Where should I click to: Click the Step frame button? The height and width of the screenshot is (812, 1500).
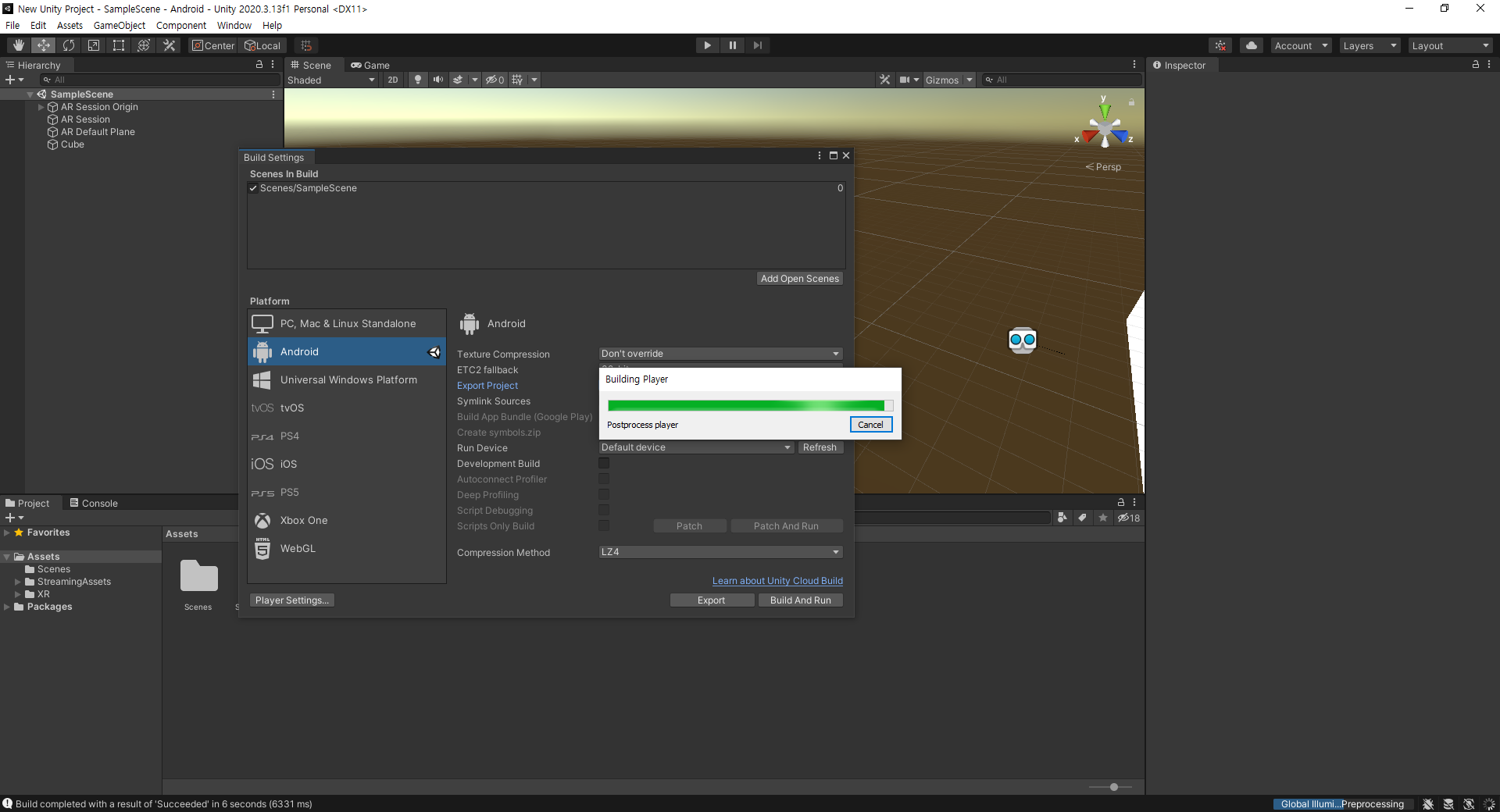(x=757, y=45)
